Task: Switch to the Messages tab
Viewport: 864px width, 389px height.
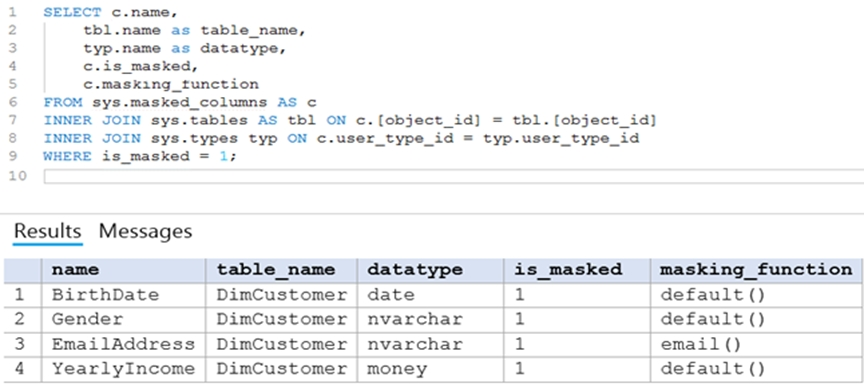Action: pyautogui.click(x=145, y=231)
